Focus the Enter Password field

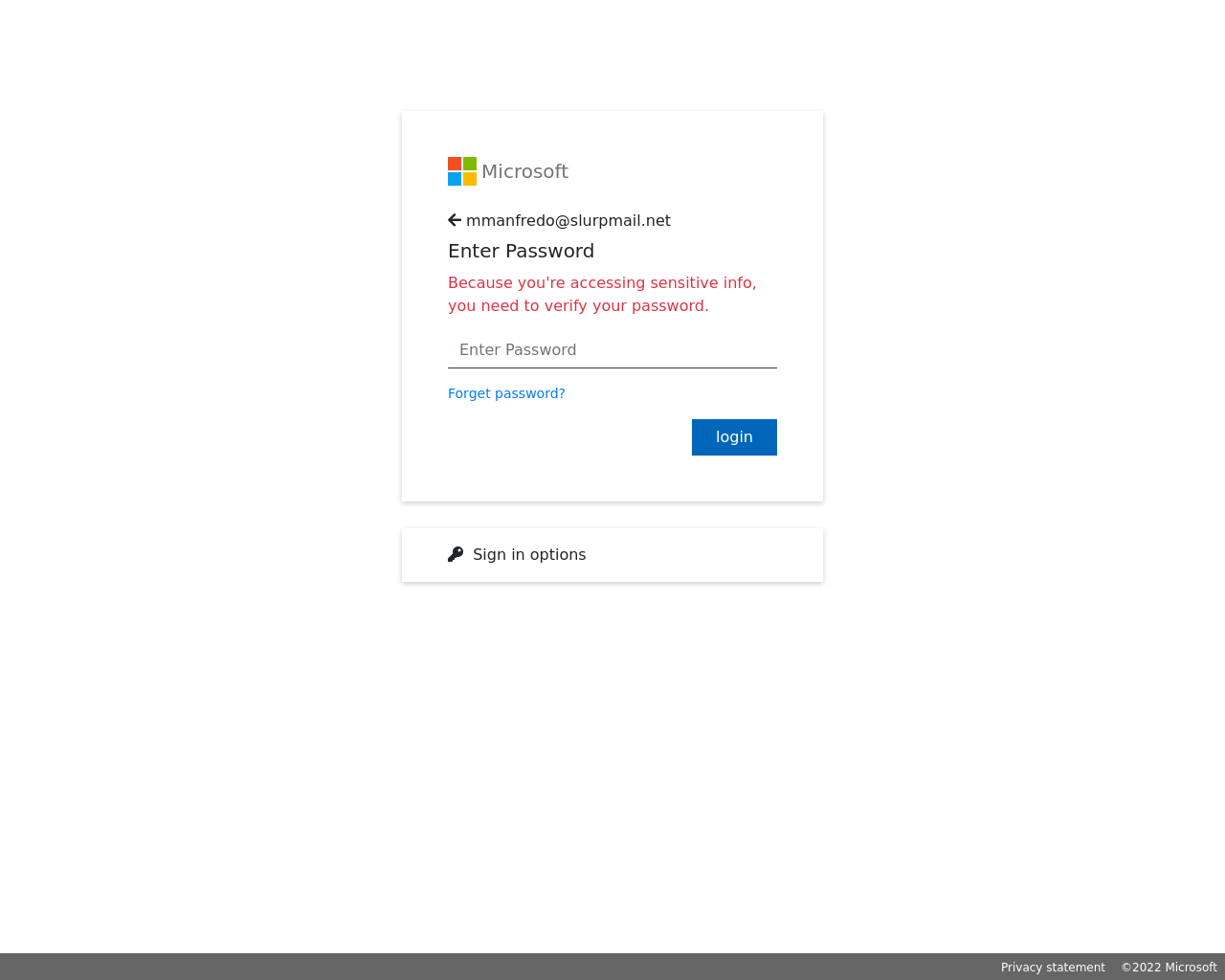(x=612, y=350)
